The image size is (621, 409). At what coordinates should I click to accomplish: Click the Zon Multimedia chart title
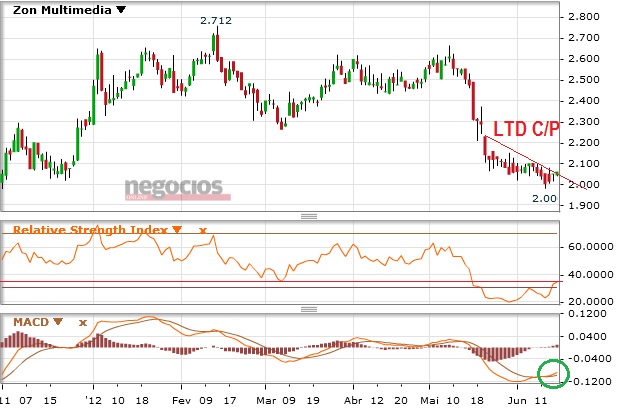click(x=62, y=10)
